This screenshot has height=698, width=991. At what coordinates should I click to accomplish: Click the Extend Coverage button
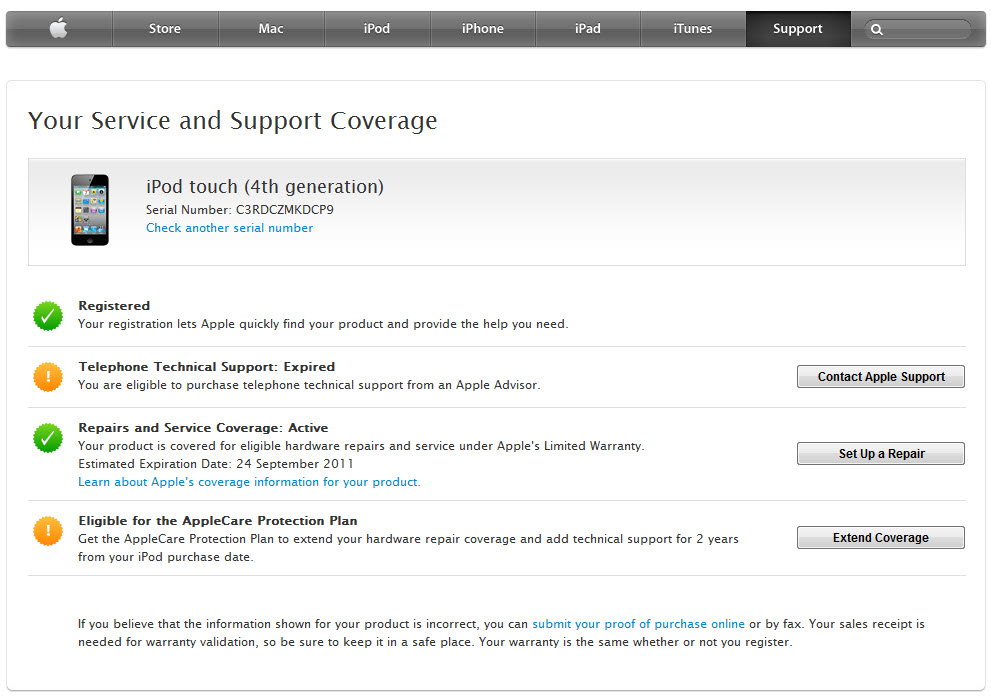(880, 537)
